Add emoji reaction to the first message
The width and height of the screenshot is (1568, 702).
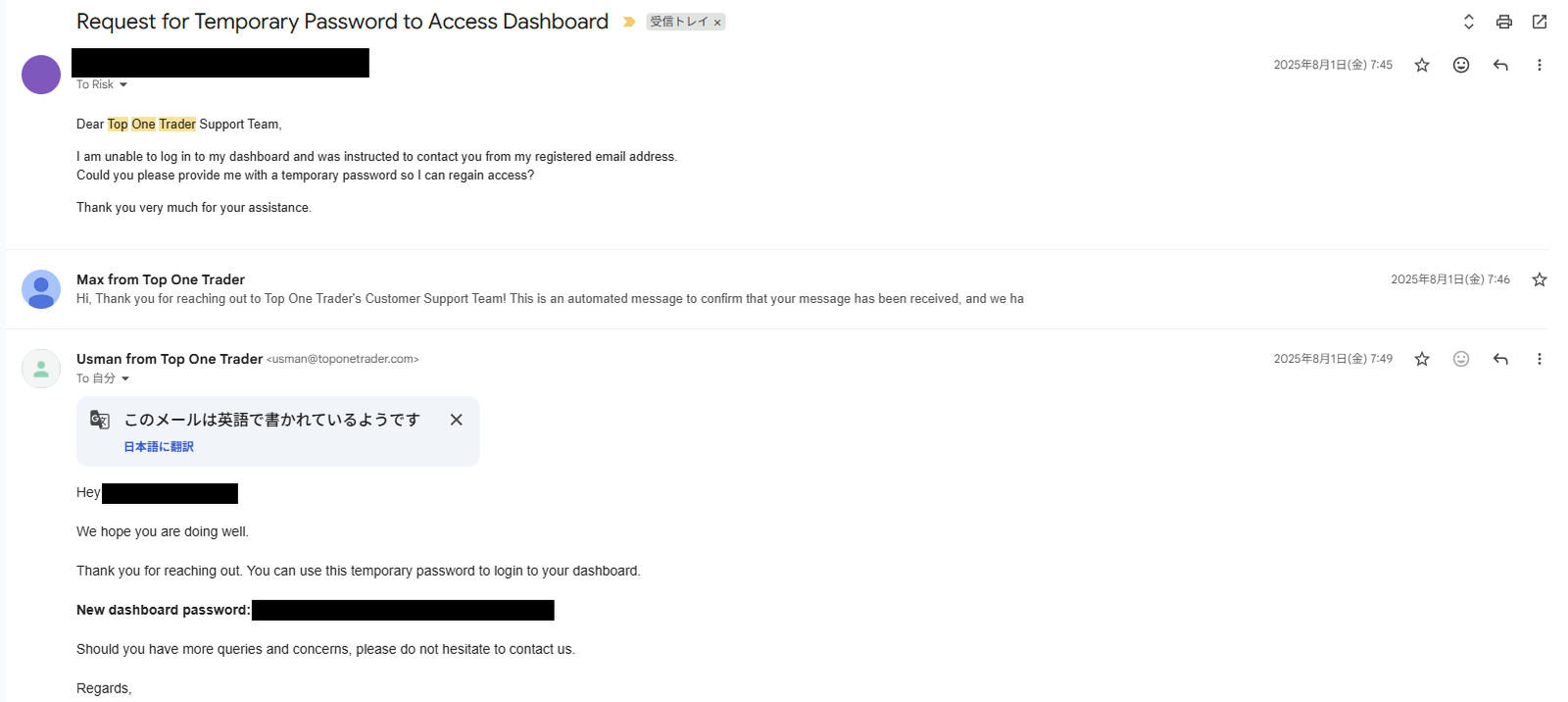pos(1460,65)
